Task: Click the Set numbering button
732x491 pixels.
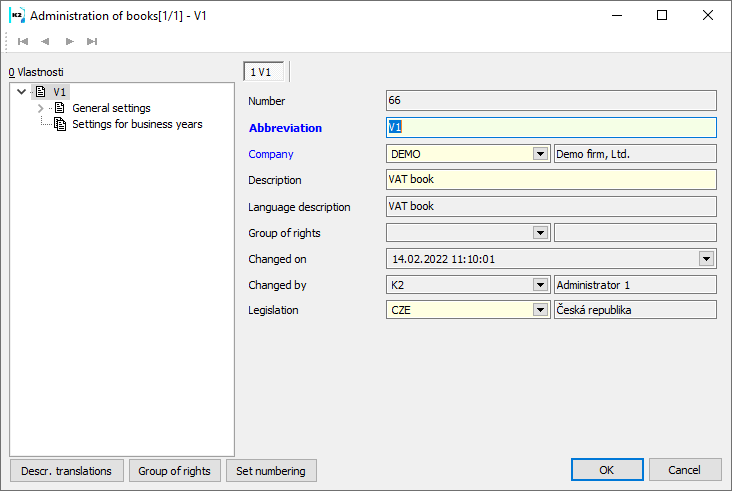Action: click(x=271, y=470)
